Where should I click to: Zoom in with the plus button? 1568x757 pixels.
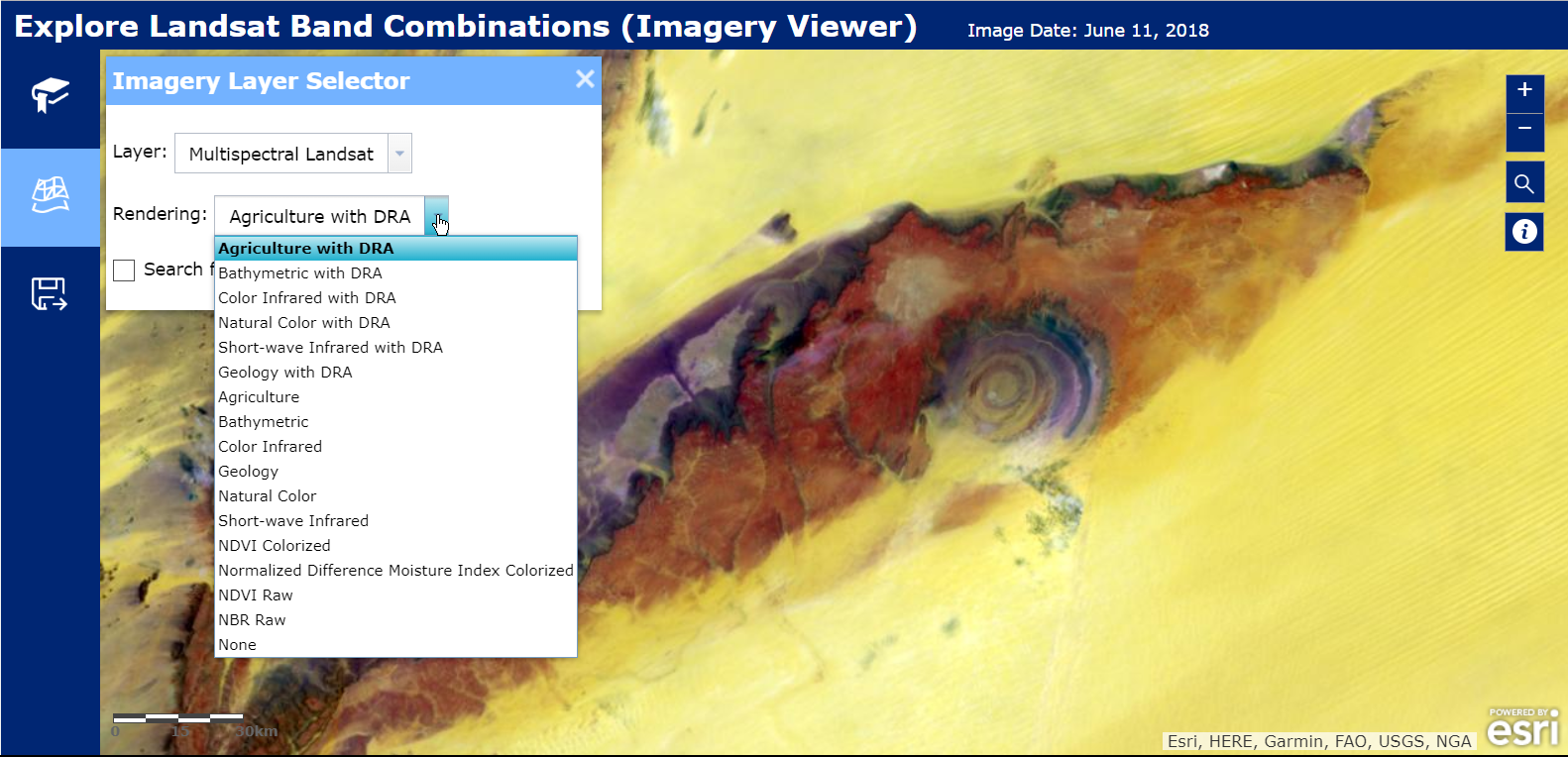pyautogui.click(x=1524, y=90)
